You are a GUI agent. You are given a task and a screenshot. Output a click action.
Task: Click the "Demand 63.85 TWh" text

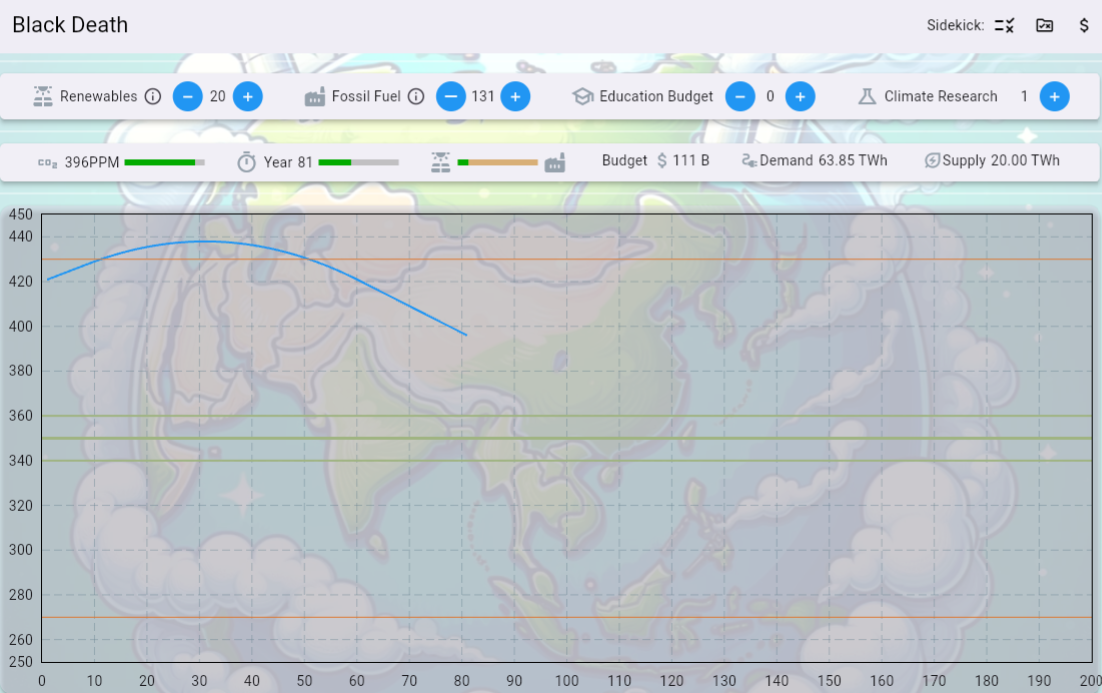[x=824, y=161]
